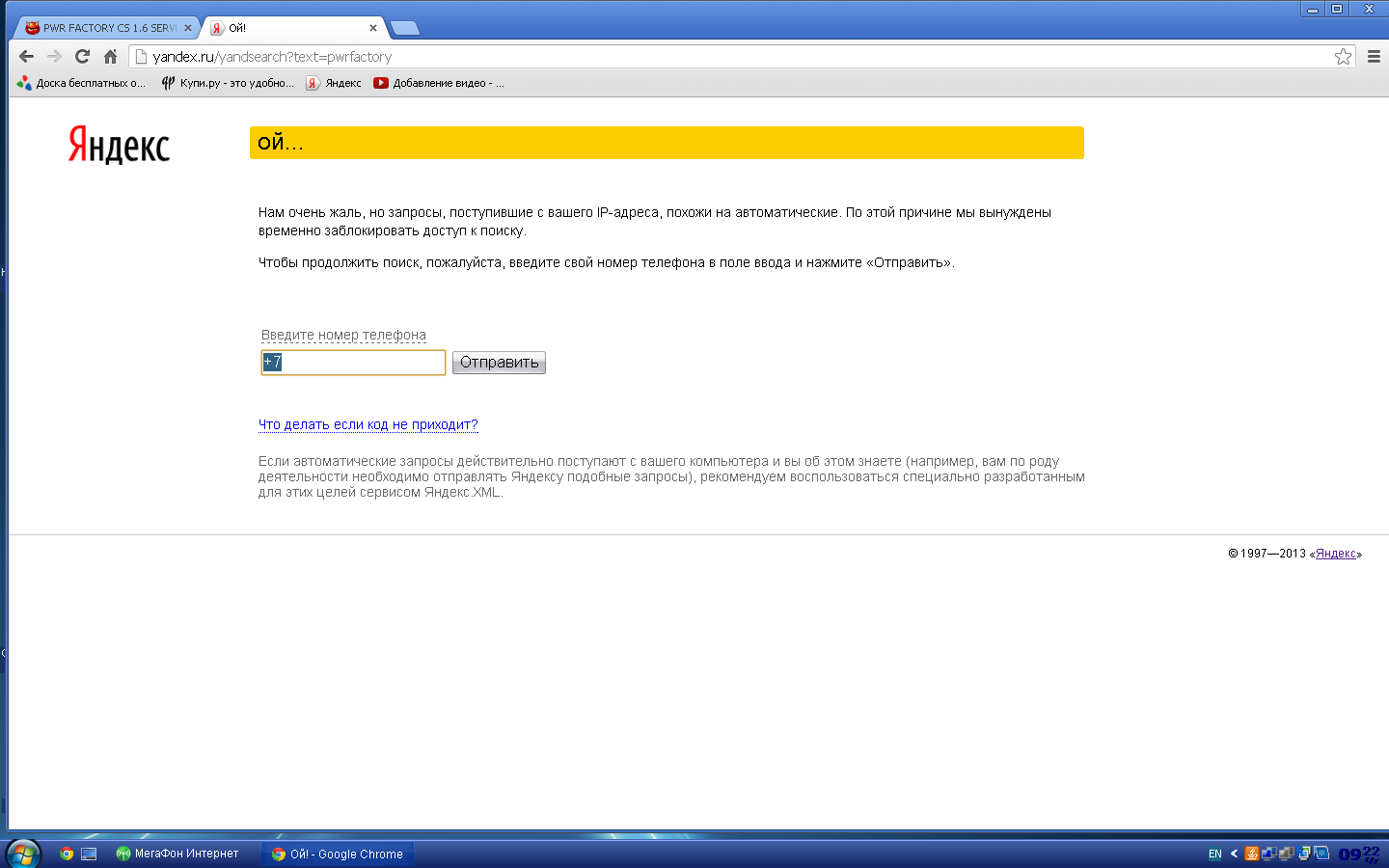Click the browser forward arrow
The image size is (1389, 868).
tap(54, 57)
